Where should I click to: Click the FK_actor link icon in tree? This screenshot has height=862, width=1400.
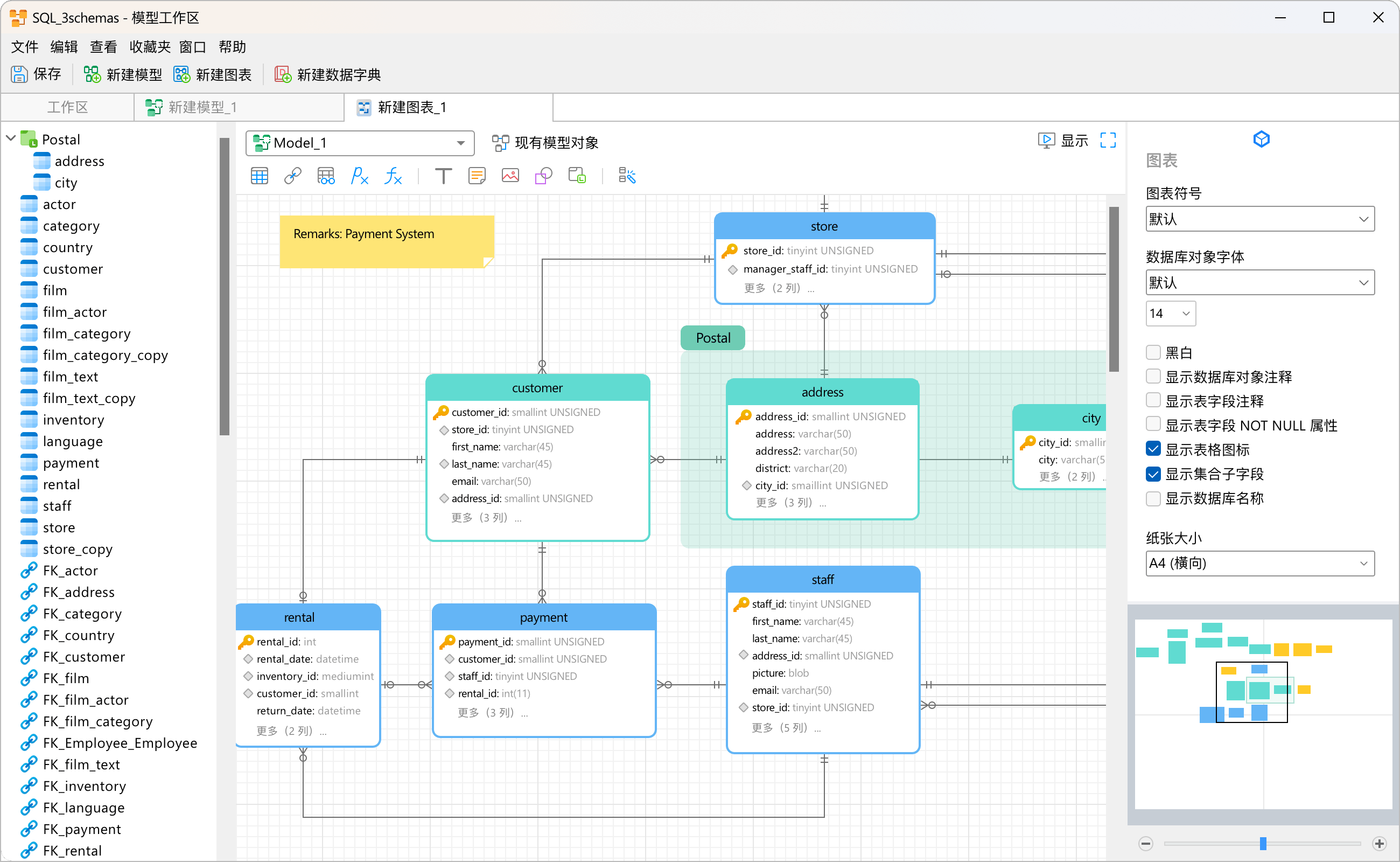coord(29,570)
